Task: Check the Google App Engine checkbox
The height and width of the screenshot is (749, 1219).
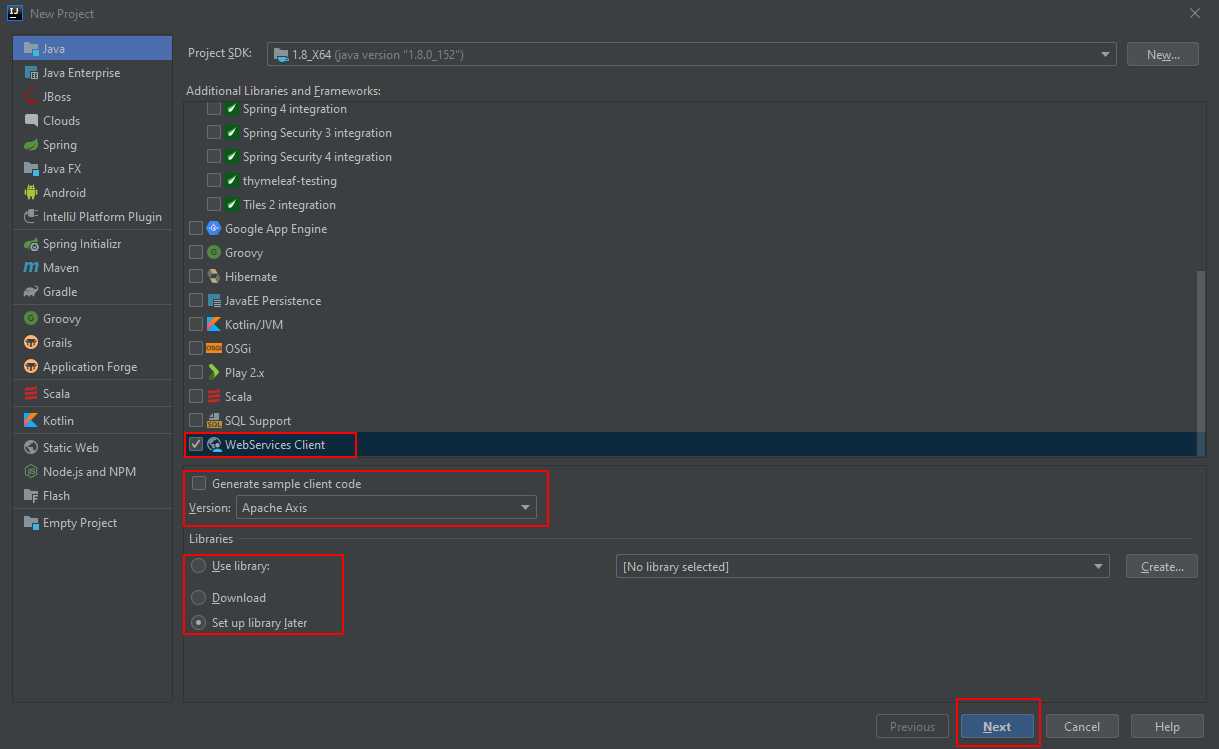Action: click(x=196, y=228)
